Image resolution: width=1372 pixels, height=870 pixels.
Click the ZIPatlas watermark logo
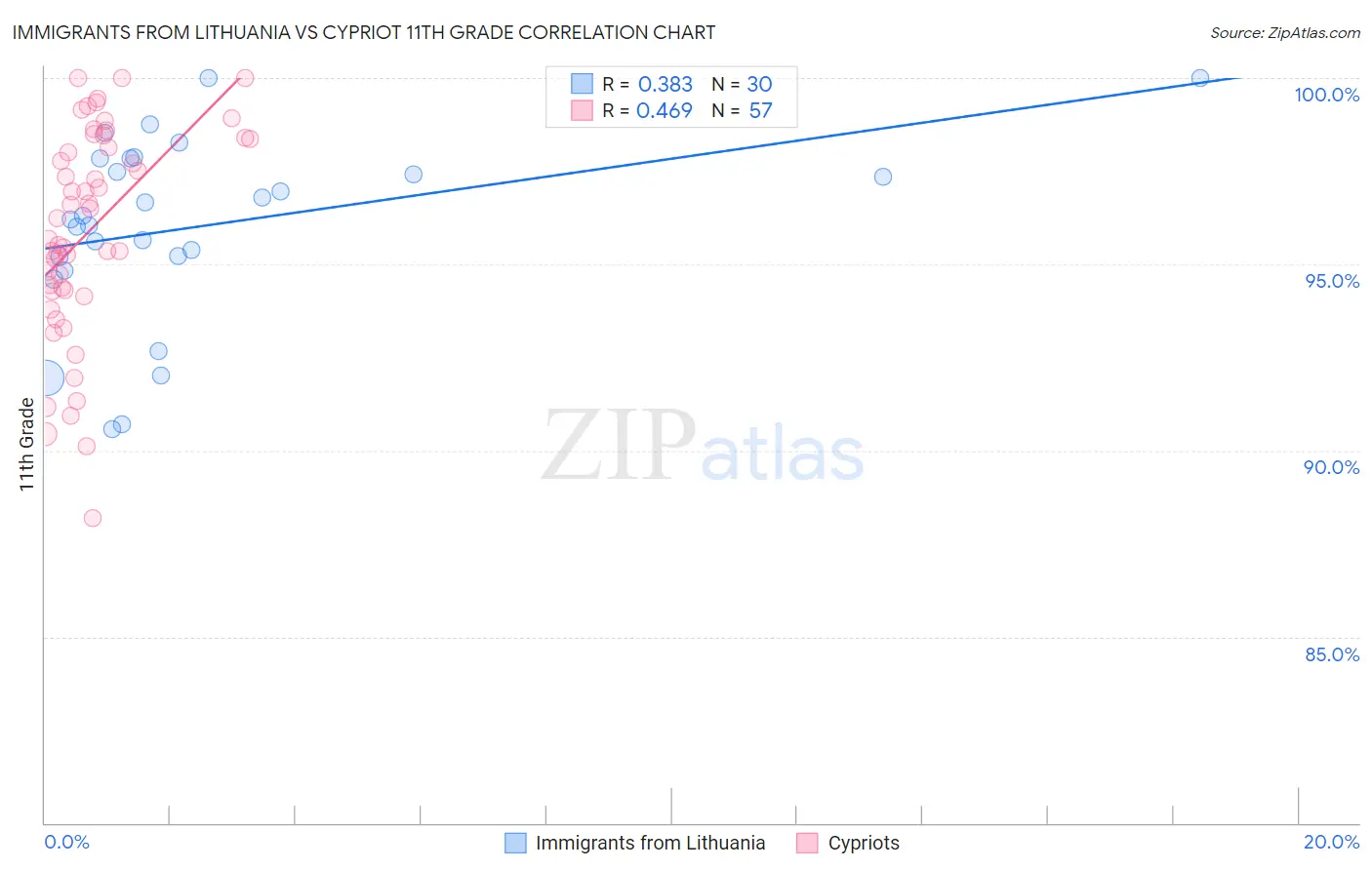[703, 447]
